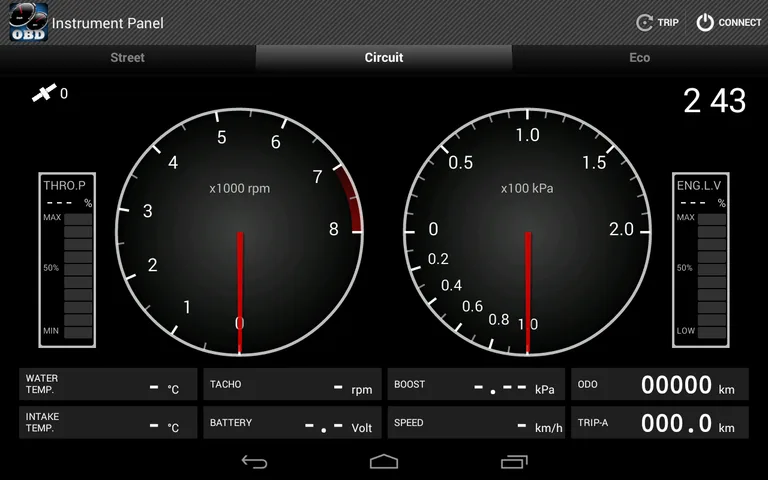Screen dimensions: 768x480
Task: Tap the OBD app logo icon
Action: (28, 22)
